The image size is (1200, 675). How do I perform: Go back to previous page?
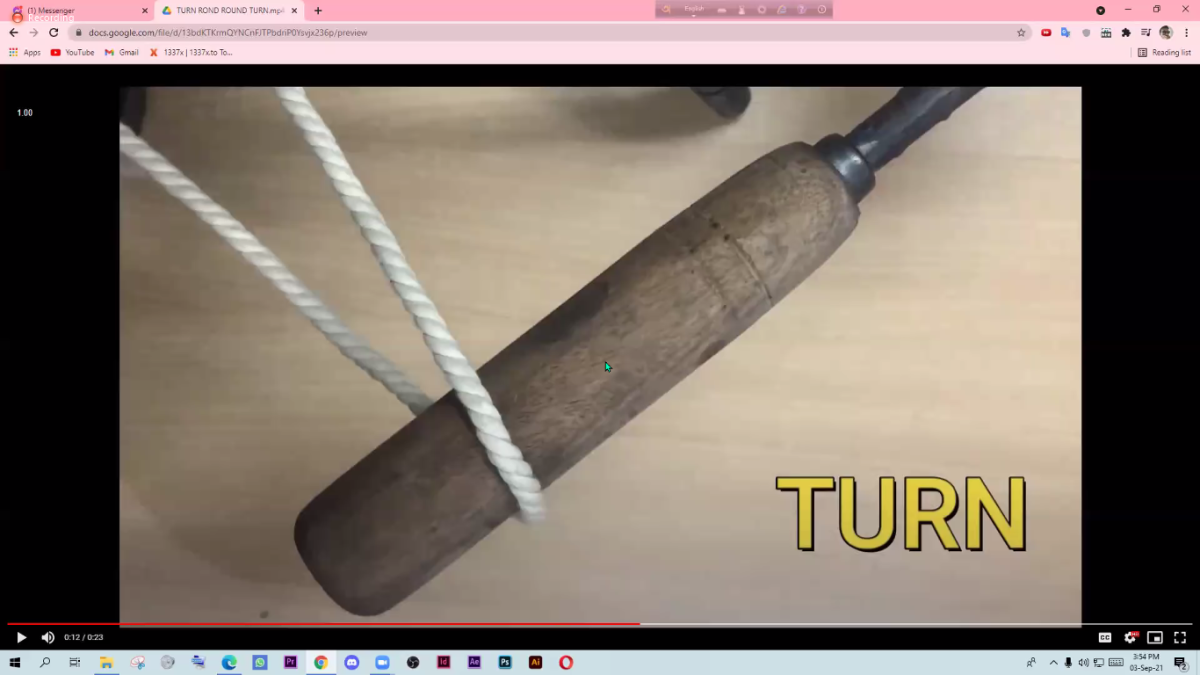click(x=14, y=32)
